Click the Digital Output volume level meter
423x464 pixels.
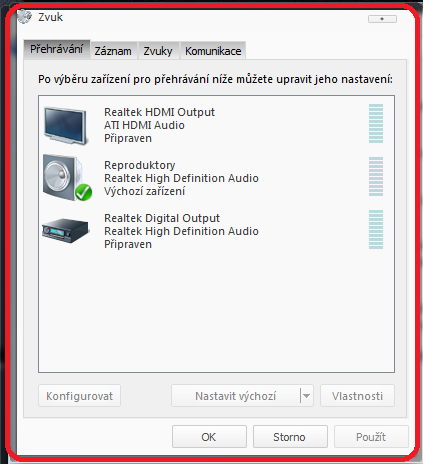(376, 229)
